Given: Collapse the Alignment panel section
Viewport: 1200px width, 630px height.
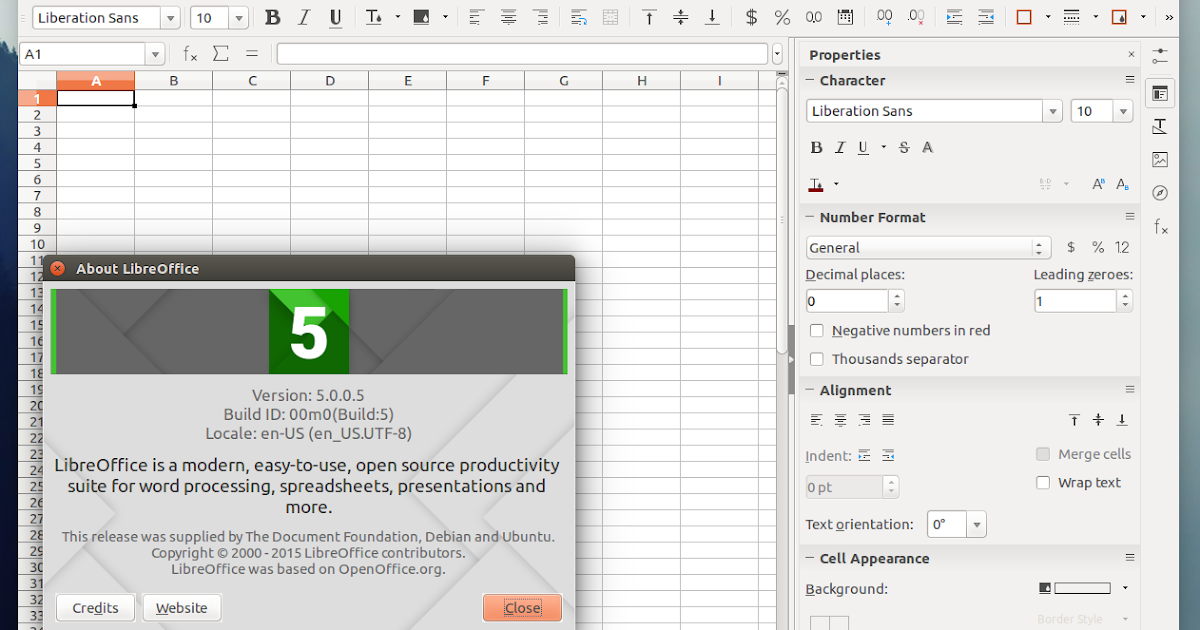Looking at the screenshot, I should click(811, 391).
